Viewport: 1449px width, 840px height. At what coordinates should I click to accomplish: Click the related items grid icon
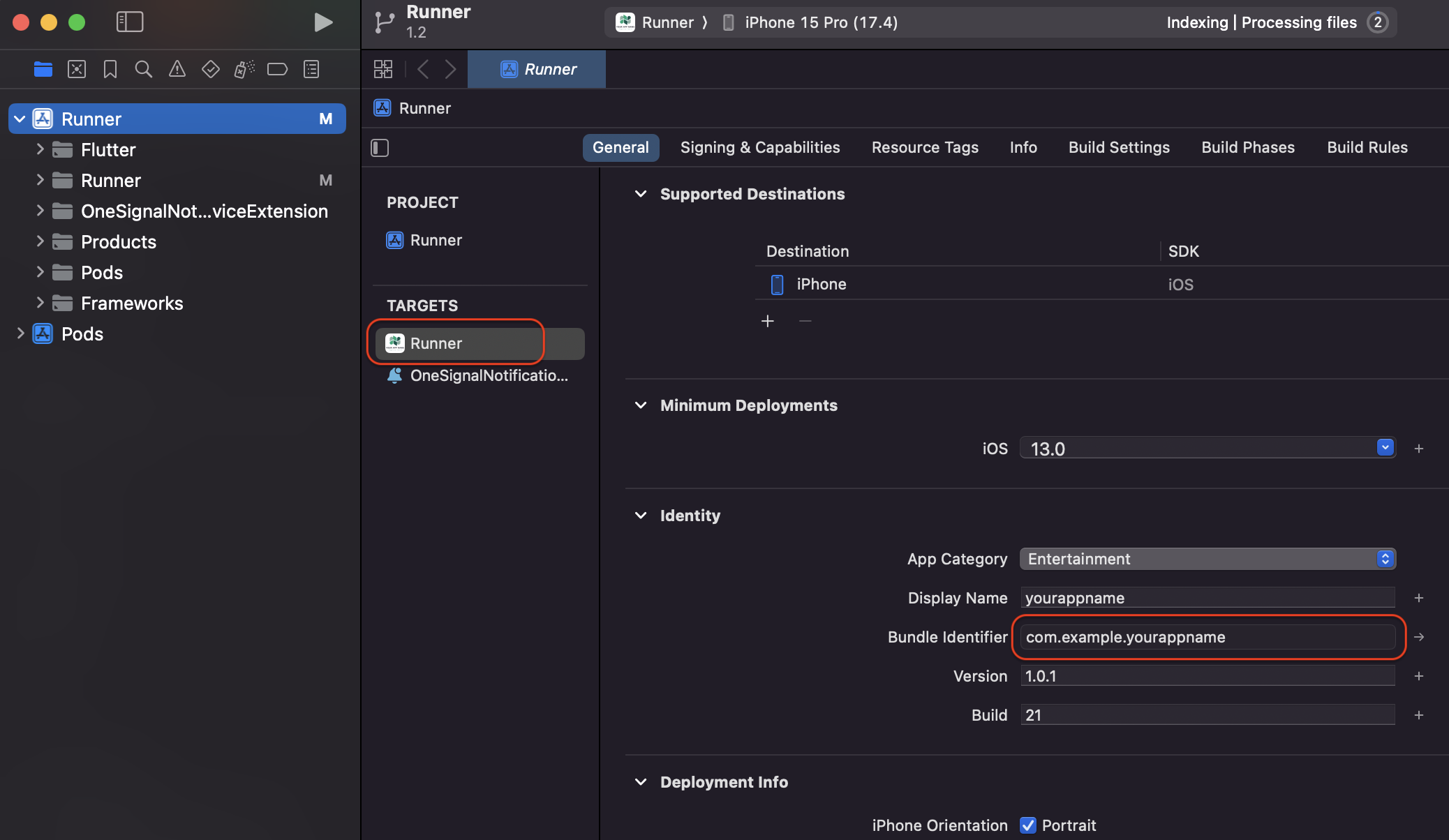pyautogui.click(x=383, y=69)
